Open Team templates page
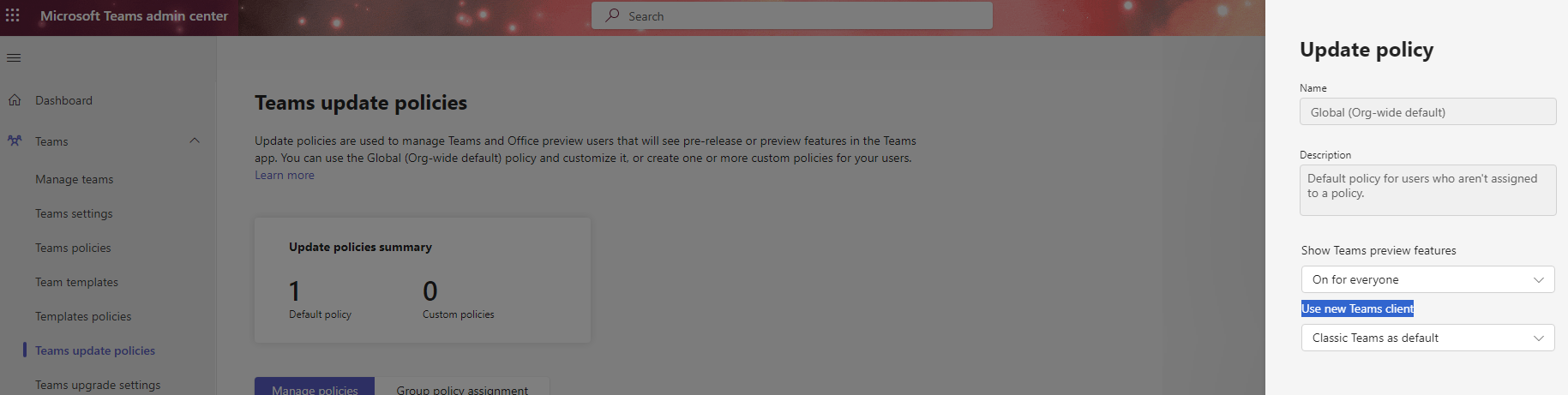 [x=76, y=282]
